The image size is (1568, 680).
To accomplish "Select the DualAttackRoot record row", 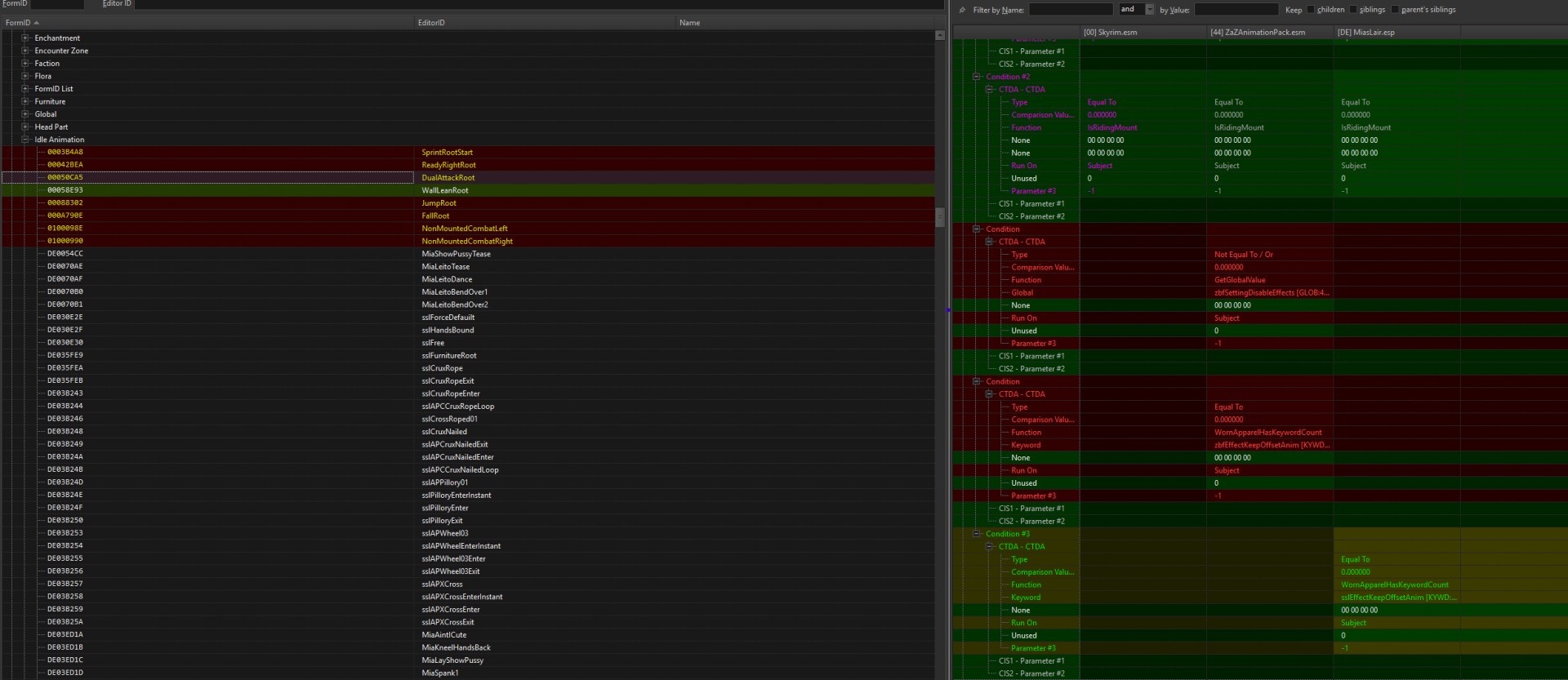I will (x=467, y=178).
